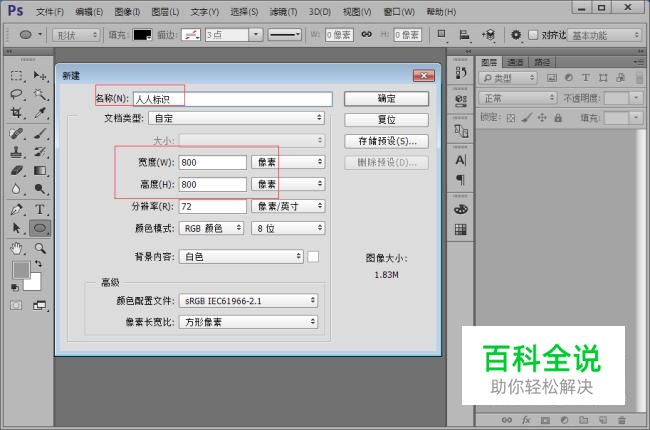The height and width of the screenshot is (430, 650).
Task: Select the Magic Wand tool
Action: (40, 95)
